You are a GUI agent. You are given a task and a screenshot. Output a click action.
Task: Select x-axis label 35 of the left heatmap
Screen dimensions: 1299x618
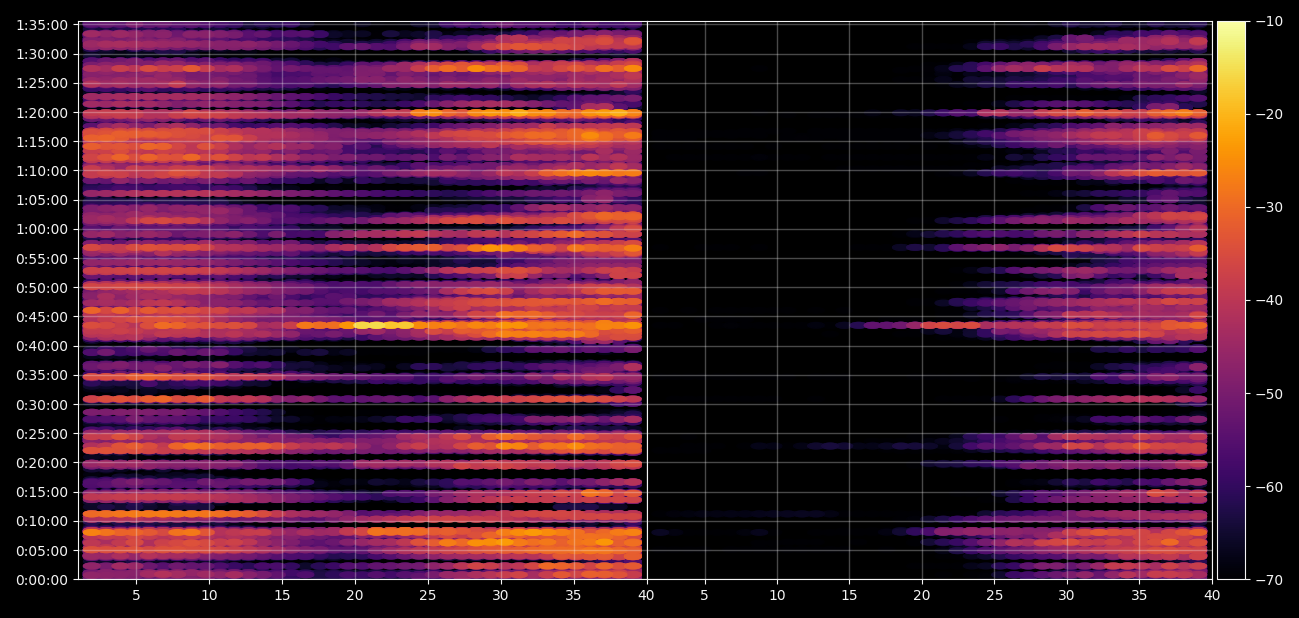[x=574, y=596]
